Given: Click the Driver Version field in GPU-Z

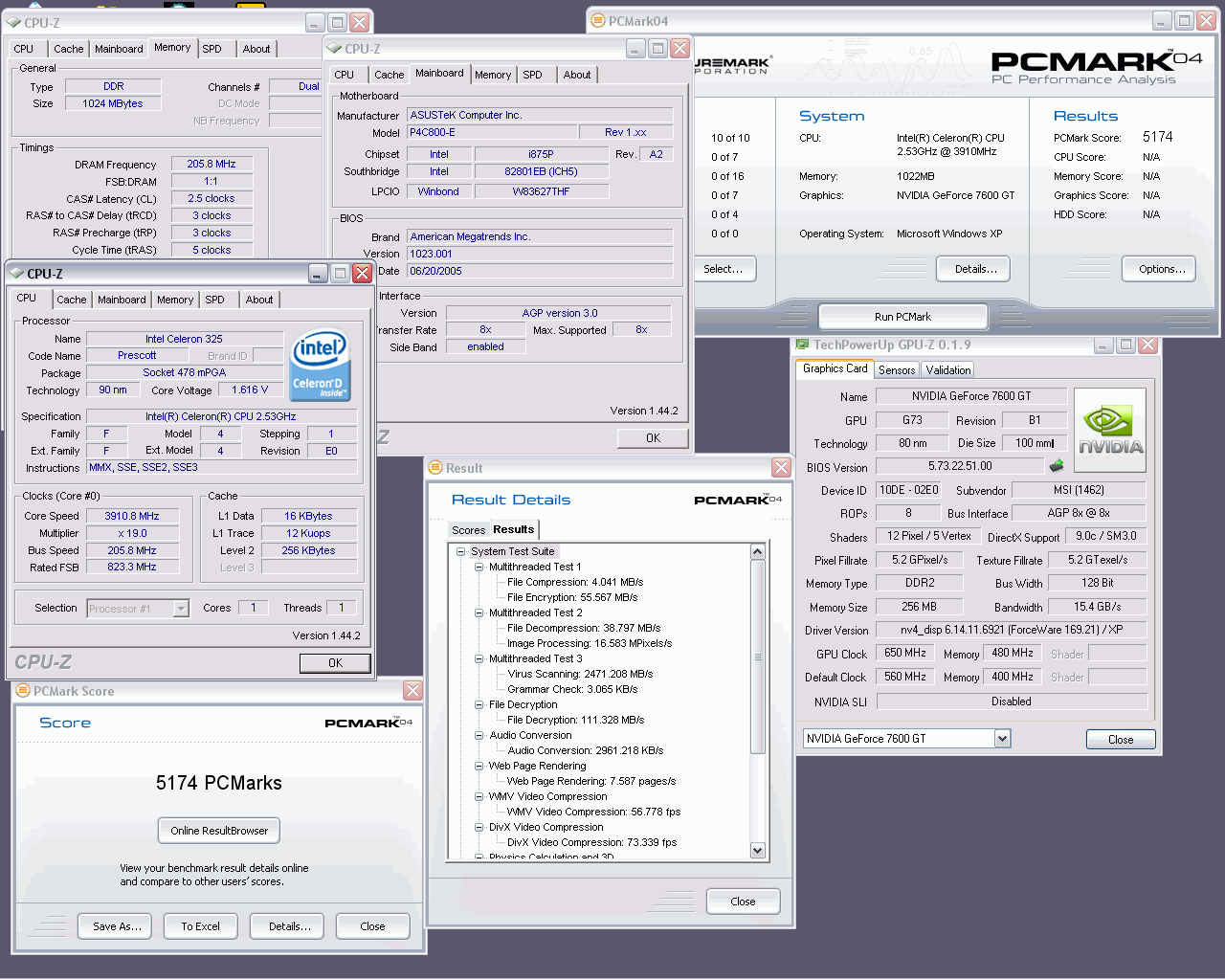Looking at the screenshot, I should coord(1011,630).
